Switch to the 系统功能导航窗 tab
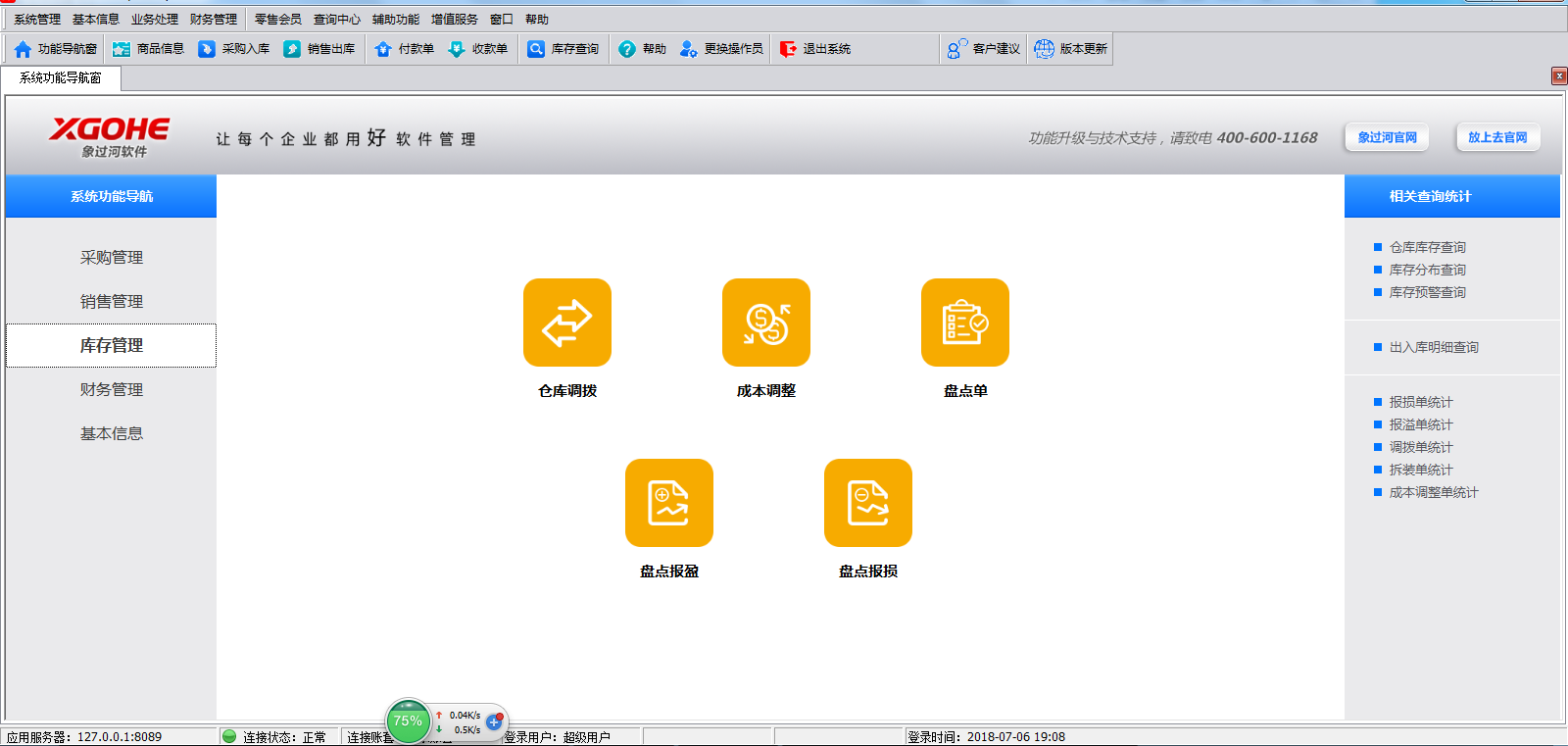 coord(61,78)
